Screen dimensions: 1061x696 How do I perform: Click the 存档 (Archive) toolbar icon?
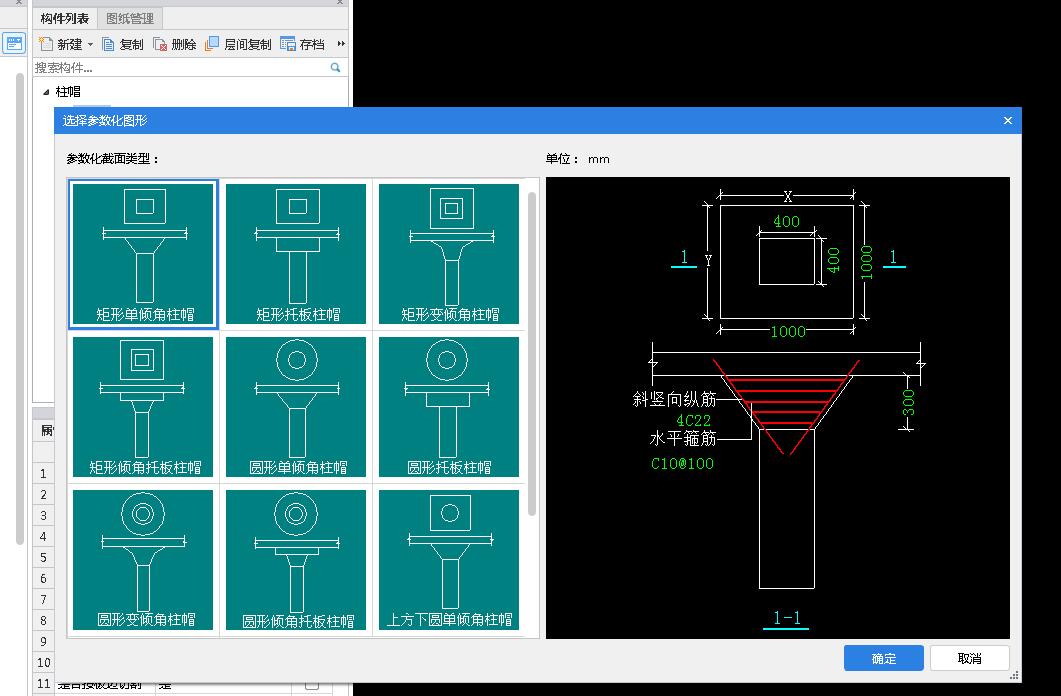288,44
